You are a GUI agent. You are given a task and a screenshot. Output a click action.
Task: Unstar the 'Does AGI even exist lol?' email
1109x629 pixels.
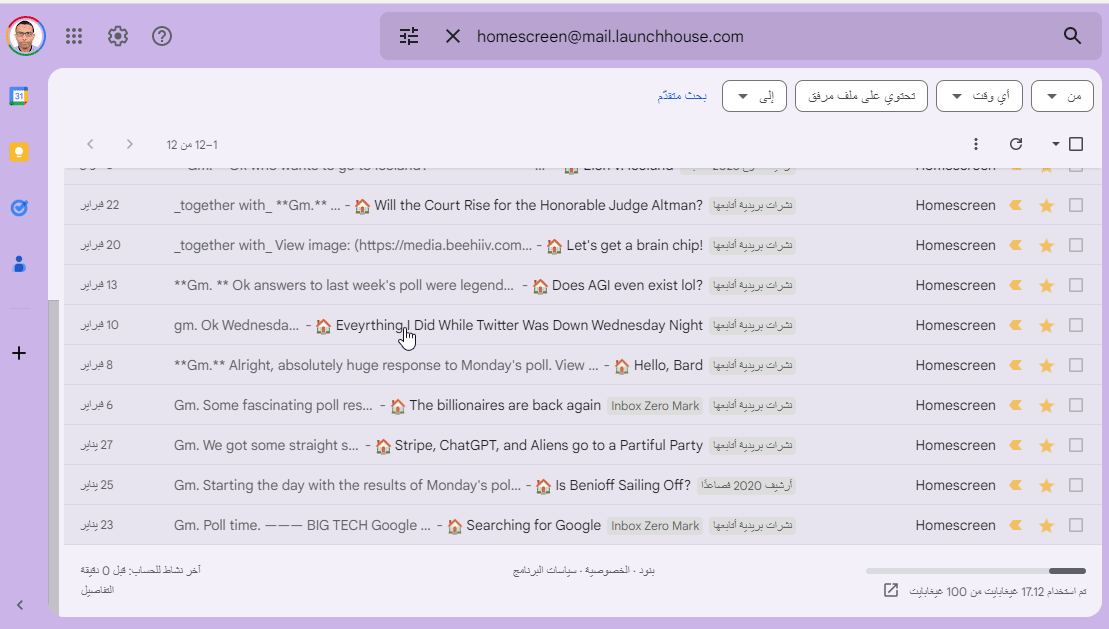click(1047, 285)
